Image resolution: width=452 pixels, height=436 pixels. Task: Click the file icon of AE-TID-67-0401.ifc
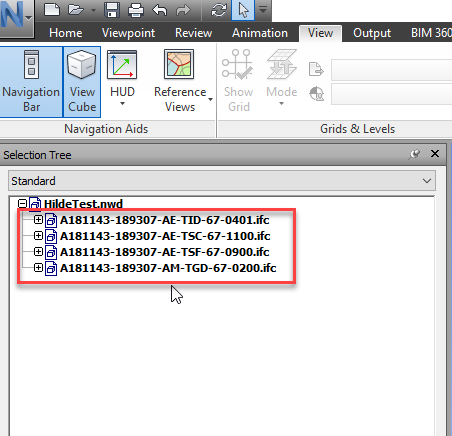(x=51, y=220)
